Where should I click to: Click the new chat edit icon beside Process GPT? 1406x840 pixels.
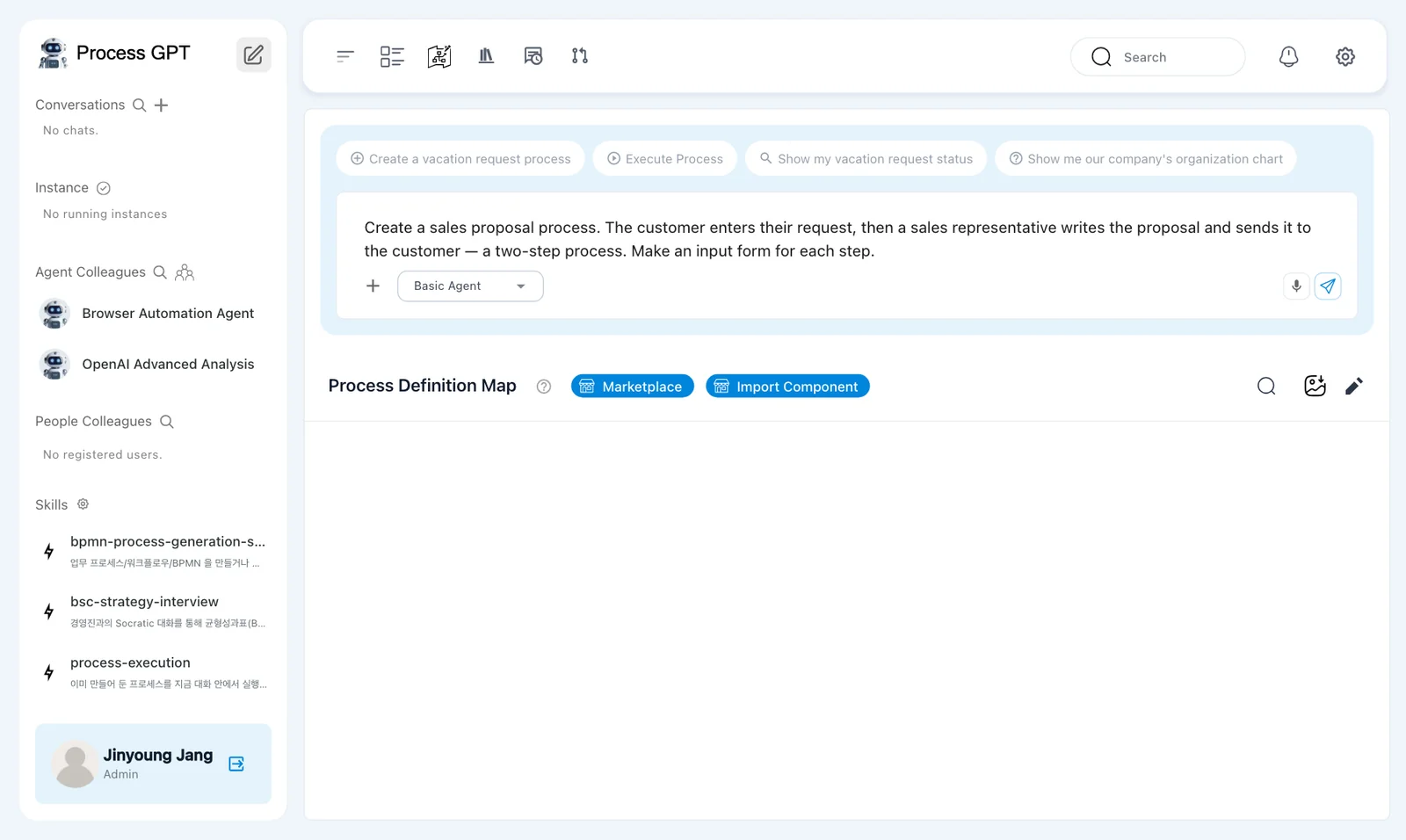253,54
